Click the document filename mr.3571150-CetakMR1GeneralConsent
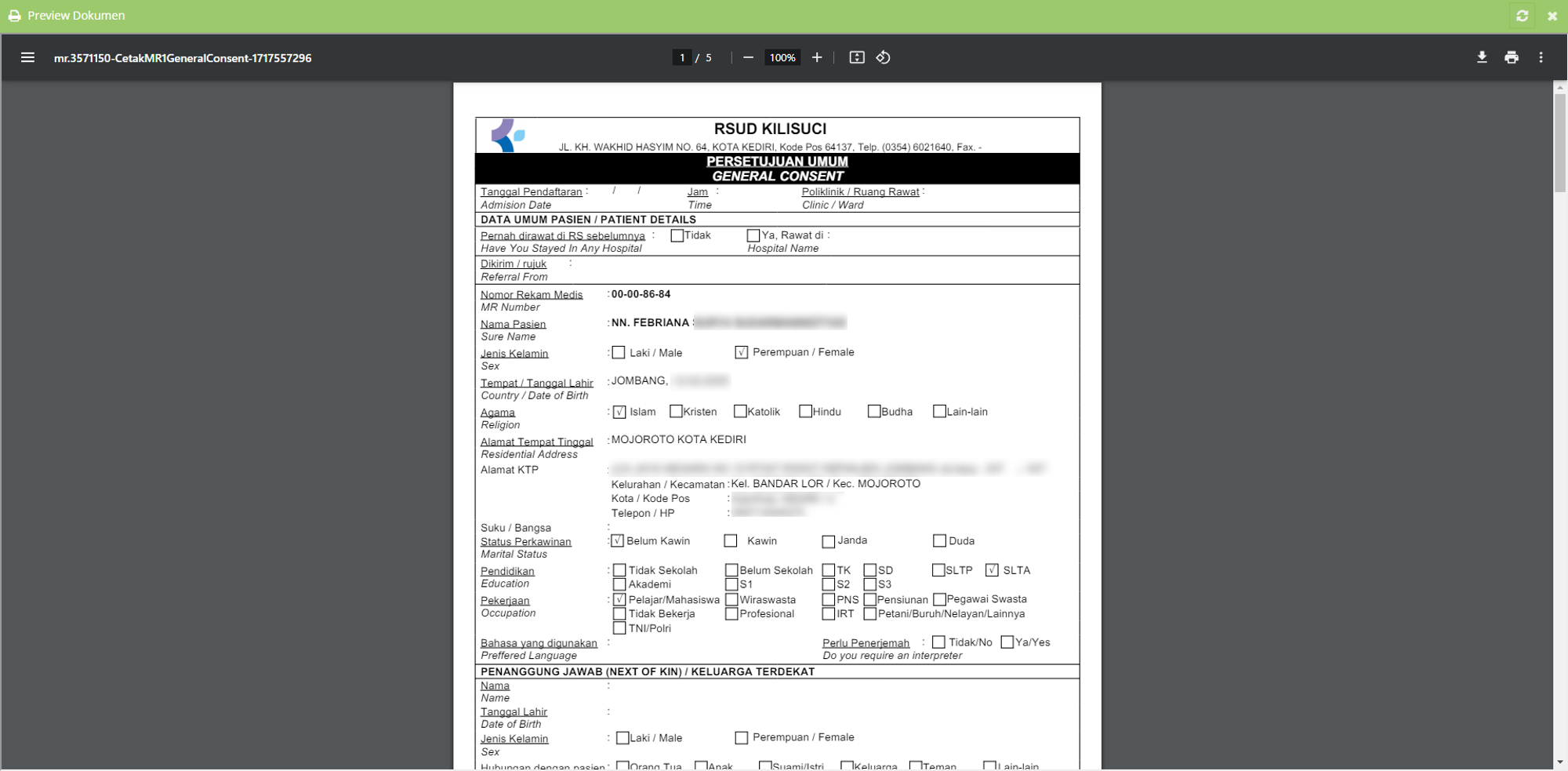 pyautogui.click(x=183, y=58)
